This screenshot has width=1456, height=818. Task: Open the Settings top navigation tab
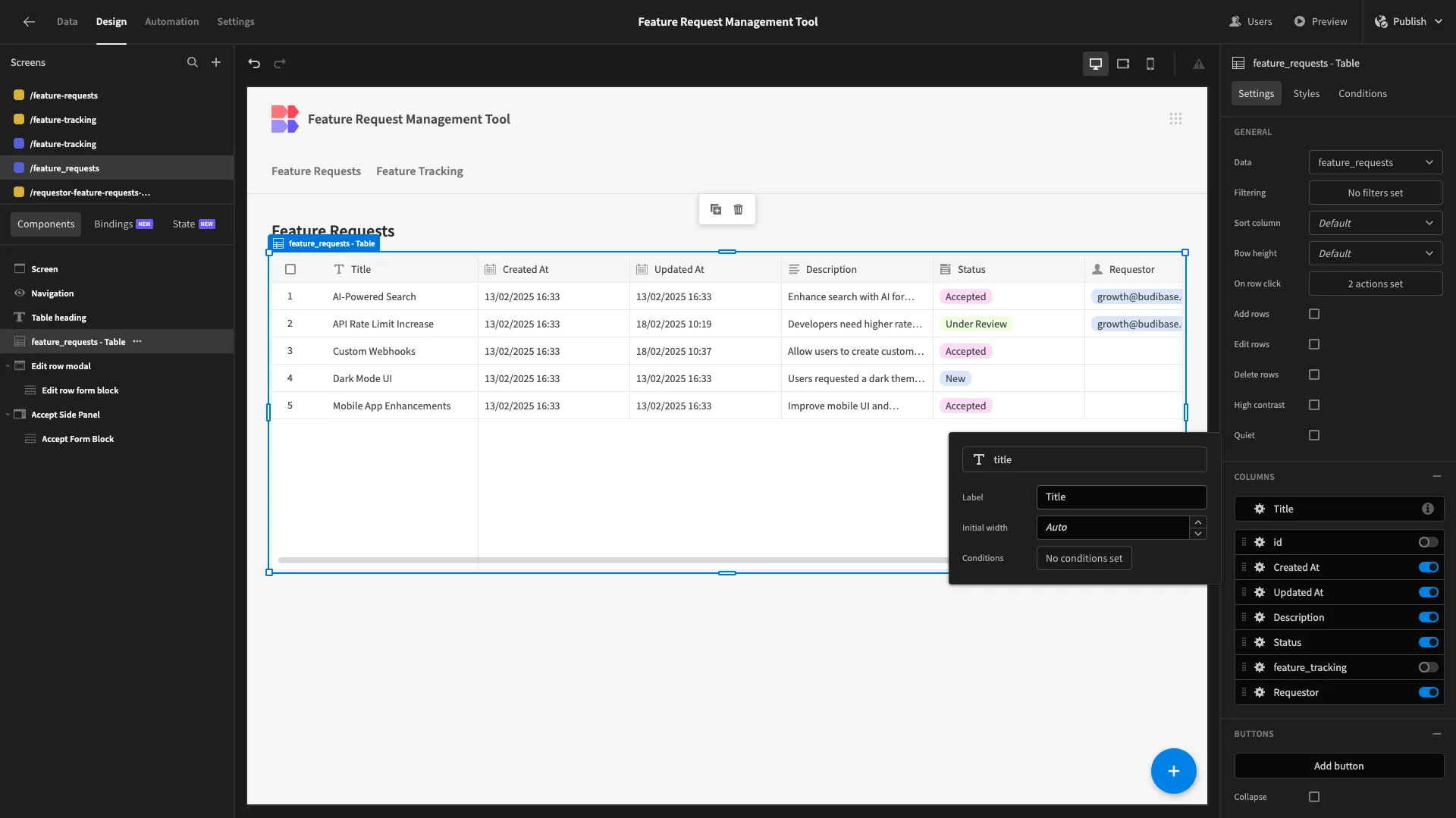click(x=236, y=21)
